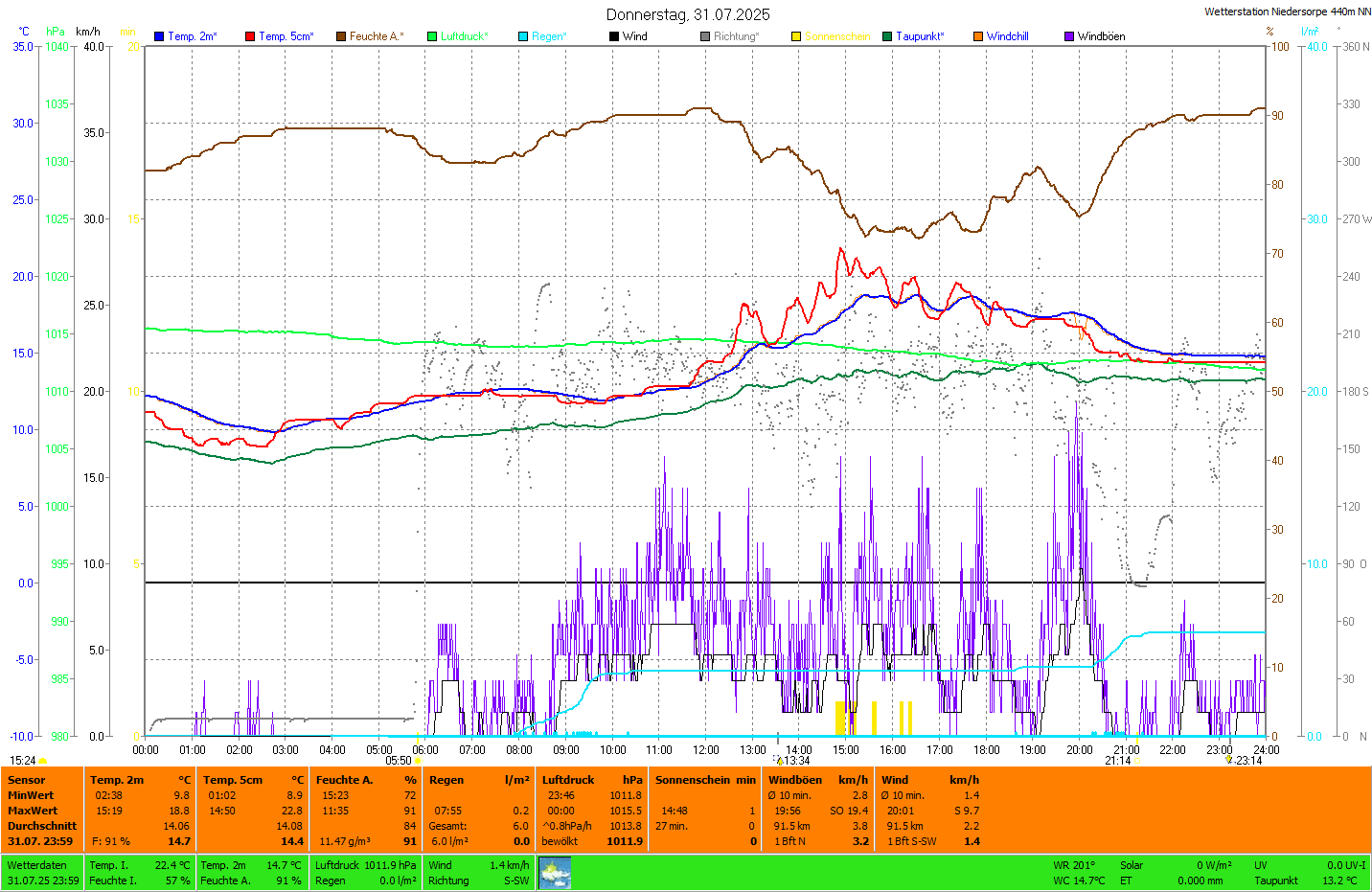This screenshot has height=892, width=1372.
Task: Click the cyan Regen legend square
Action: point(523,36)
